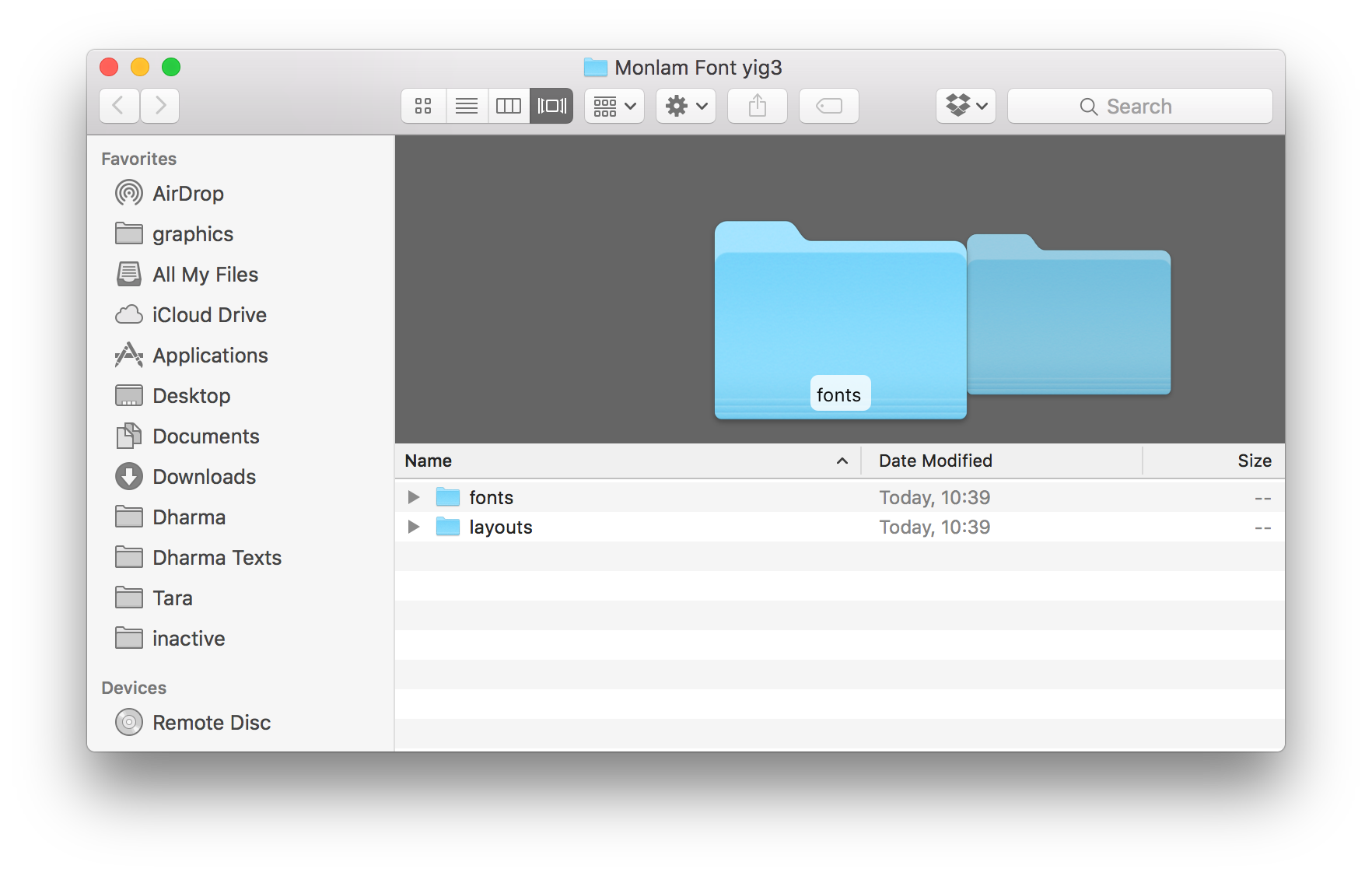The height and width of the screenshot is (876, 1372).
Task: Select Remote Disc under Devices
Action: click(240, 722)
